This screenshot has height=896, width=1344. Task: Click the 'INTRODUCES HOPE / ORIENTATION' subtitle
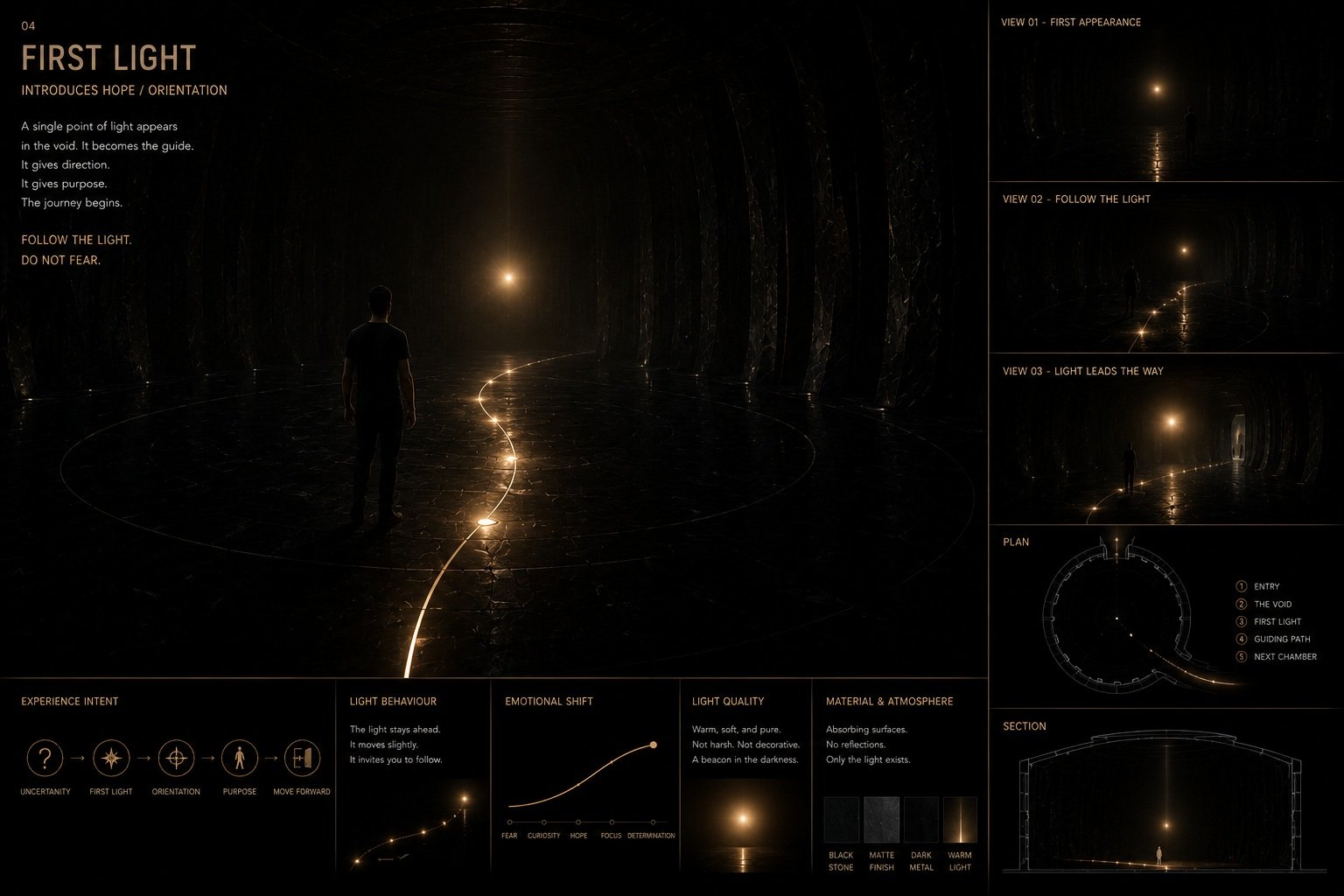click(124, 90)
